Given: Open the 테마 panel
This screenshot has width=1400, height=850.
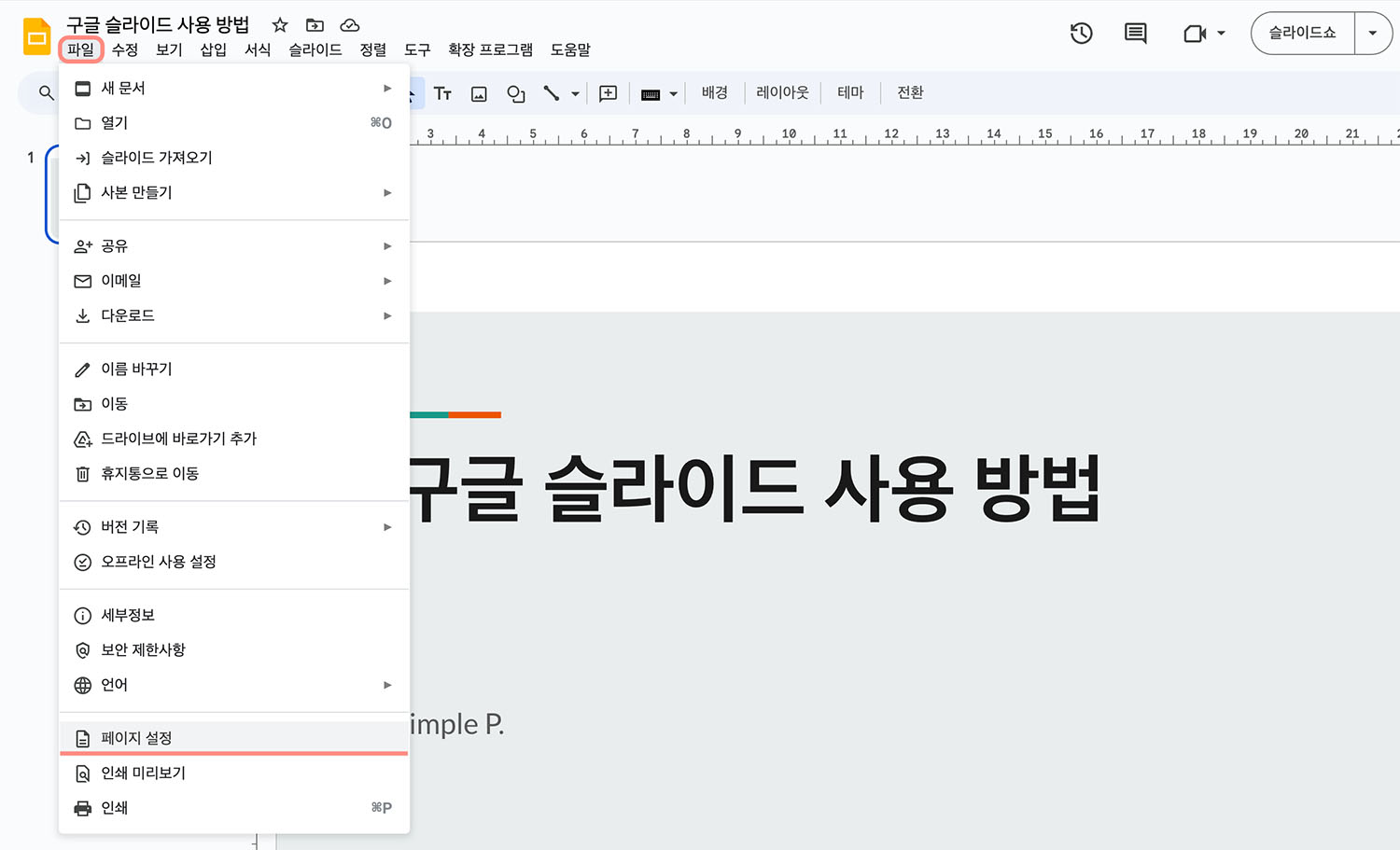Looking at the screenshot, I should pos(850,92).
